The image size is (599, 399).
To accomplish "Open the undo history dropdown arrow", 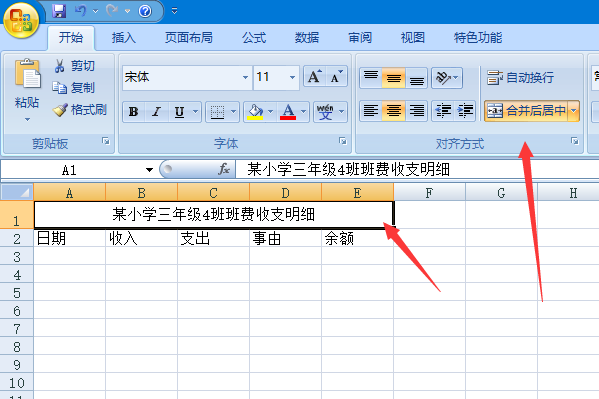I will click(x=96, y=11).
